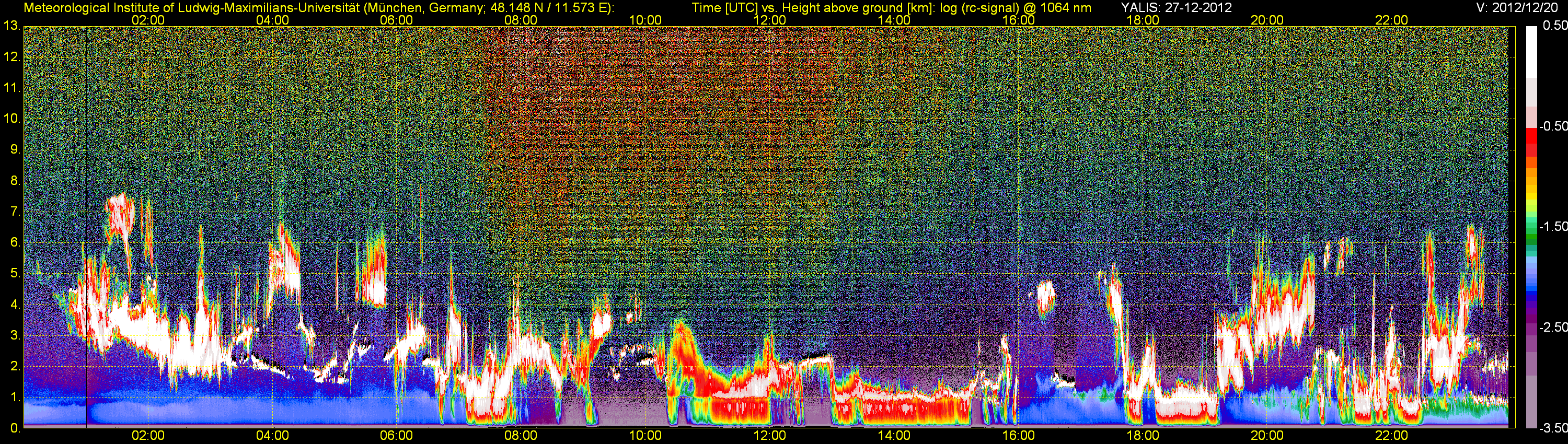The height and width of the screenshot is (444, 1568).
Task: Click the 10 km height axis label
Action: click(x=11, y=119)
